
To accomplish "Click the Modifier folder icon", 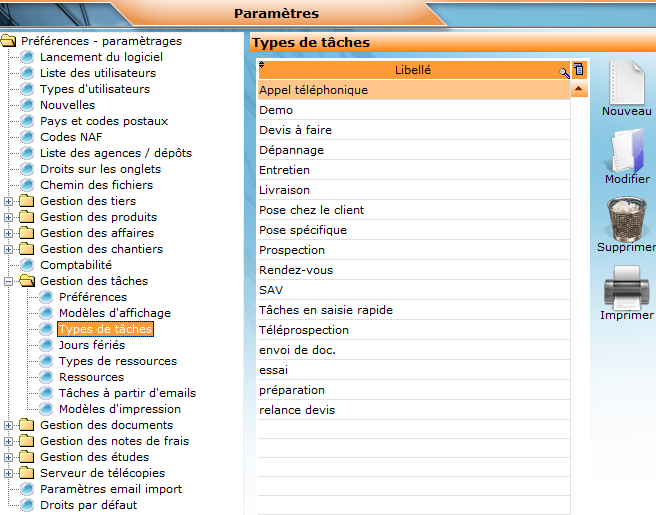I will pyautogui.click(x=627, y=151).
